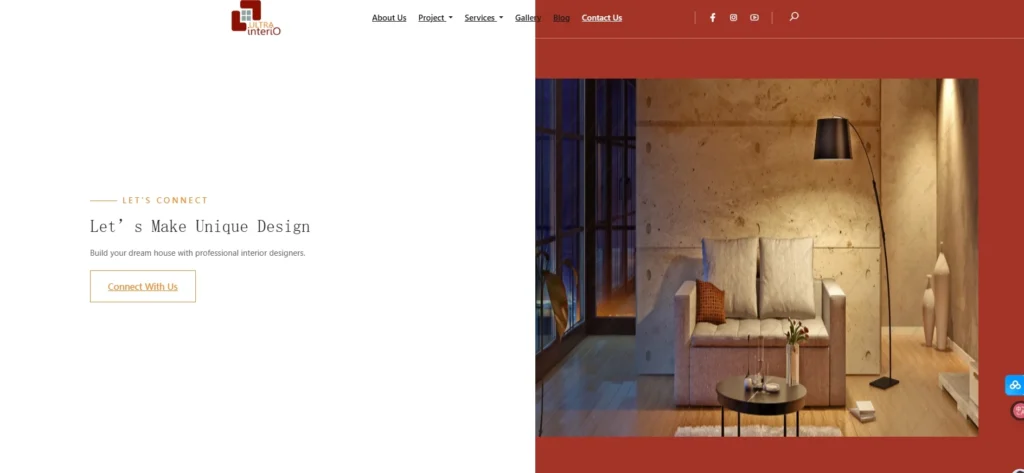The image size is (1024, 473).
Task: Click the "LET'S CONNECT" label
Action: click(165, 201)
